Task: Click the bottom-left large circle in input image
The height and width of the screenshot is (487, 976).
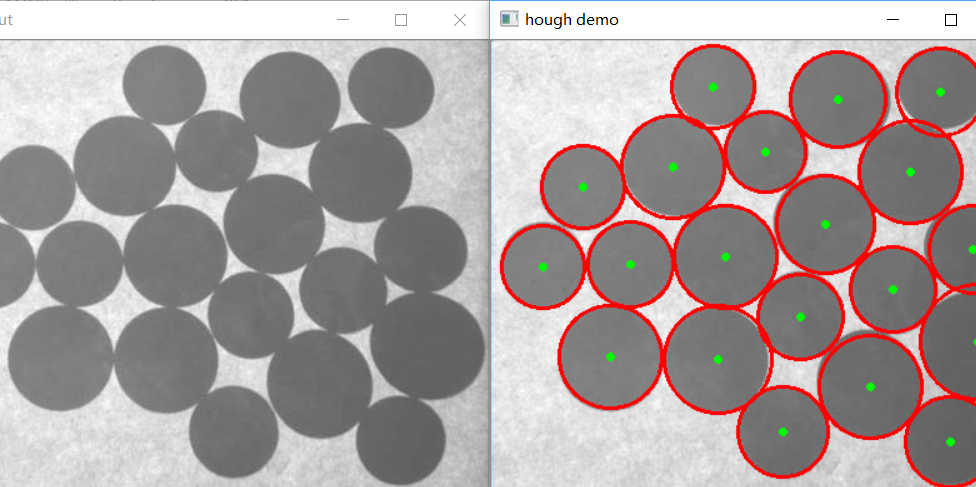Action: tap(60, 357)
